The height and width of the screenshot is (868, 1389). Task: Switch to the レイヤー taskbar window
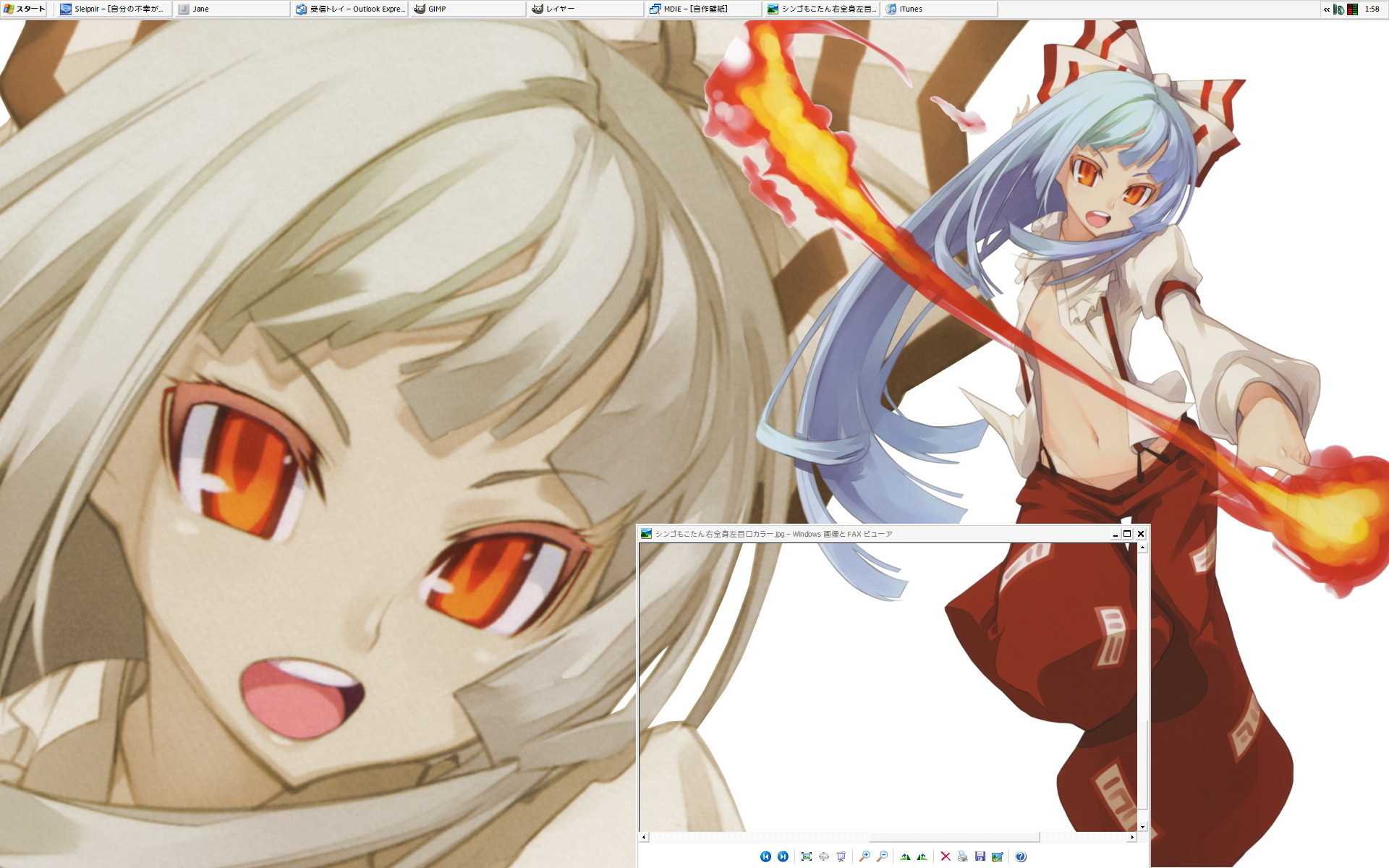pyautogui.click(x=585, y=9)
